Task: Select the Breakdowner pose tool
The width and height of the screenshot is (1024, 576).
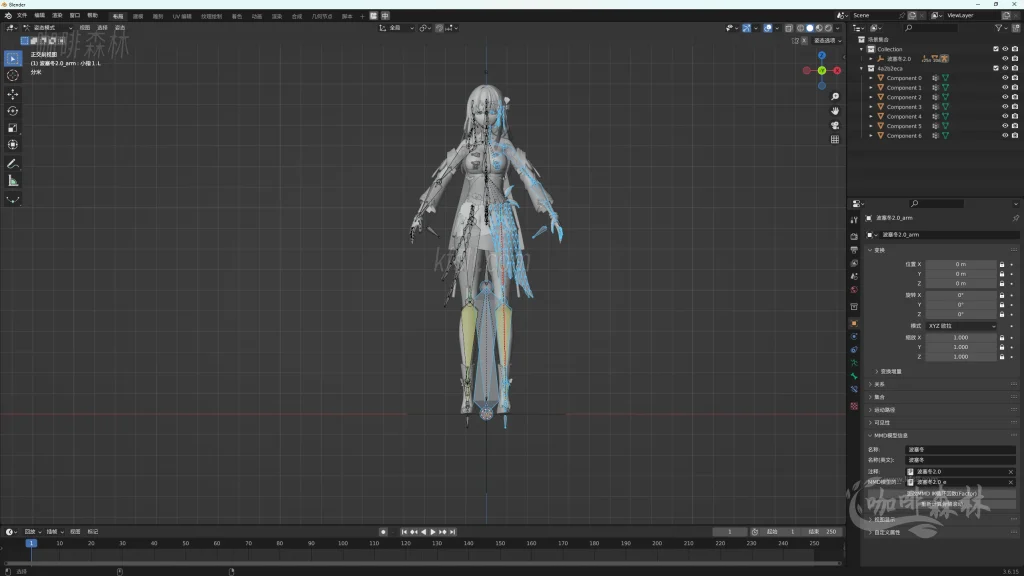Action: click(x=12, y=200)
